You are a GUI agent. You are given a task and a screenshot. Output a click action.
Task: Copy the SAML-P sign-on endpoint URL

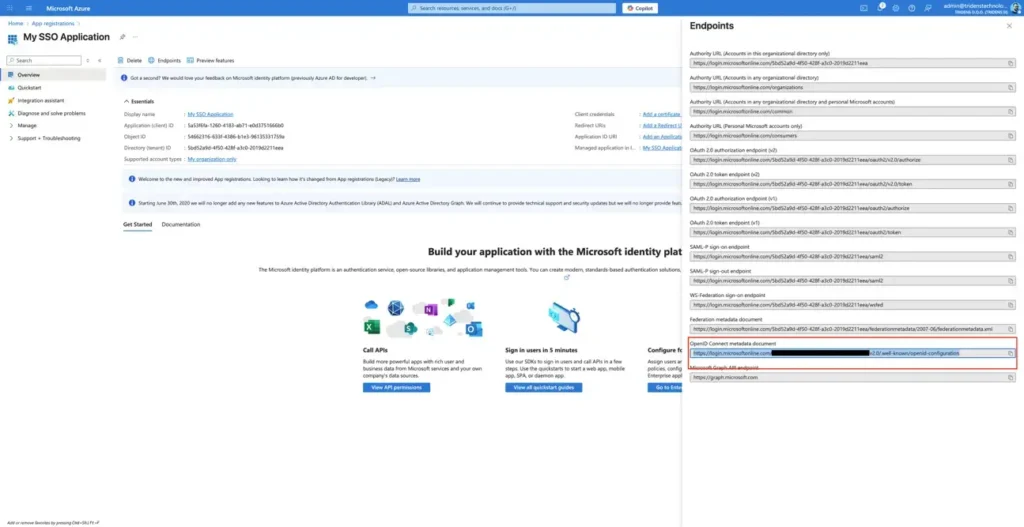[1010, 256]
